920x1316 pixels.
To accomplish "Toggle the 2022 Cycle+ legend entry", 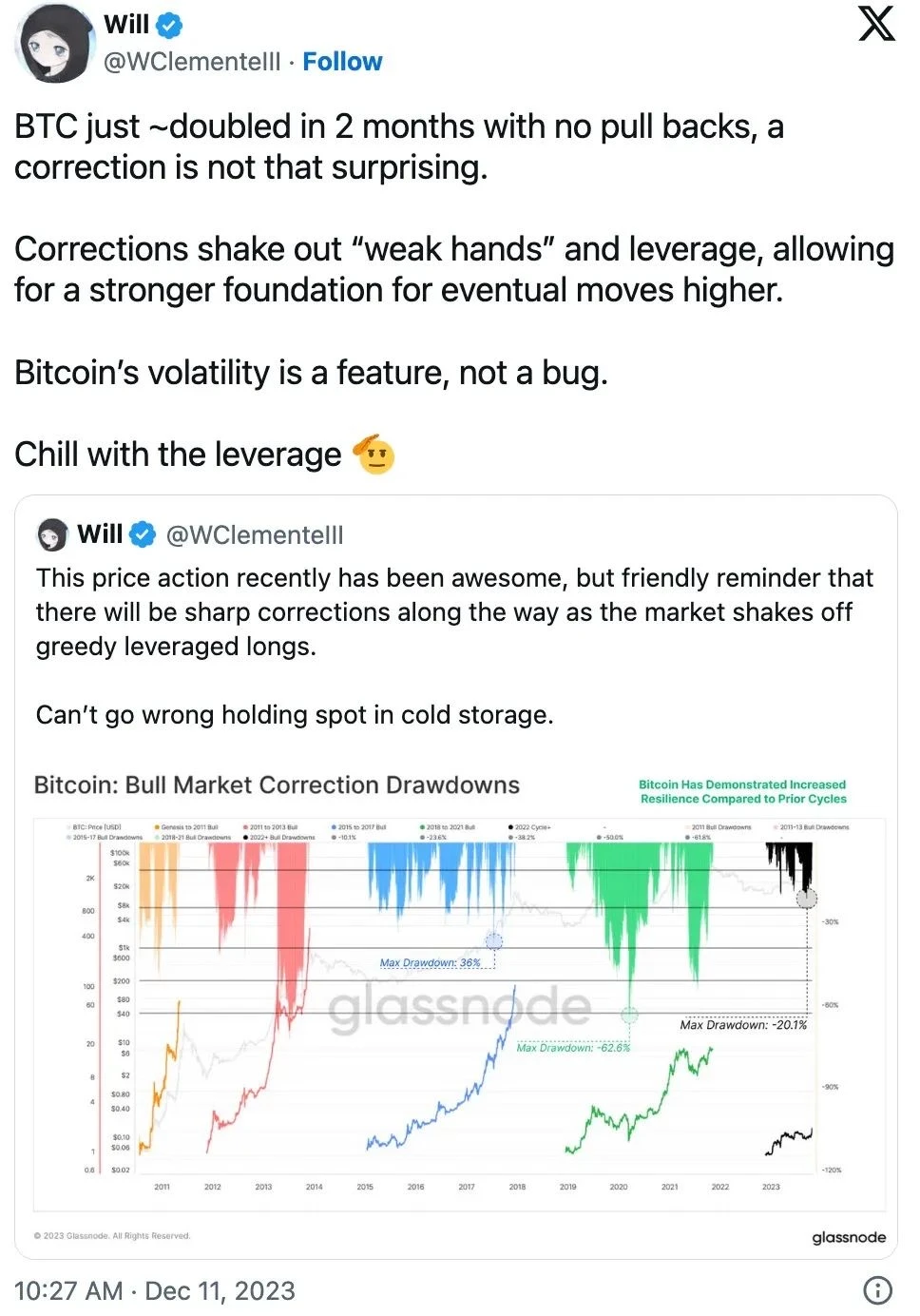I will (532, 827).
